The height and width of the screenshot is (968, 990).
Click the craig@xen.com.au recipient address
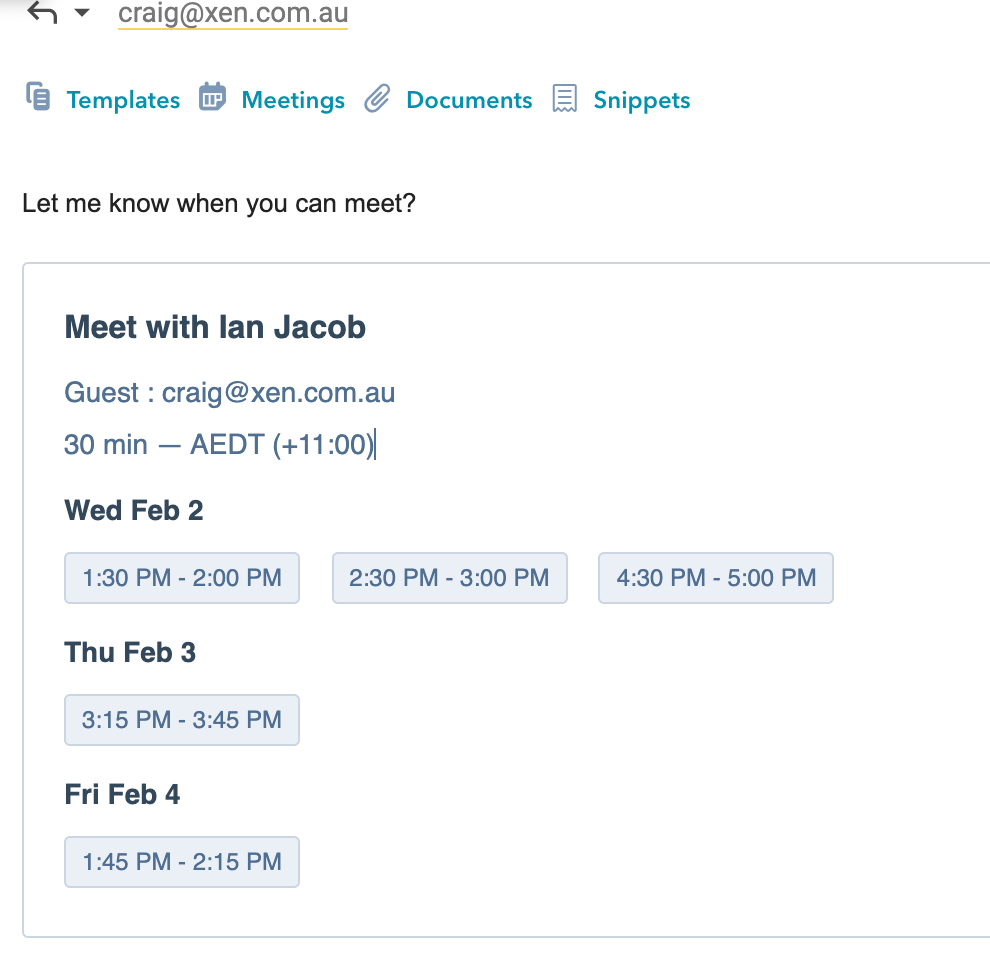point(233,14)
